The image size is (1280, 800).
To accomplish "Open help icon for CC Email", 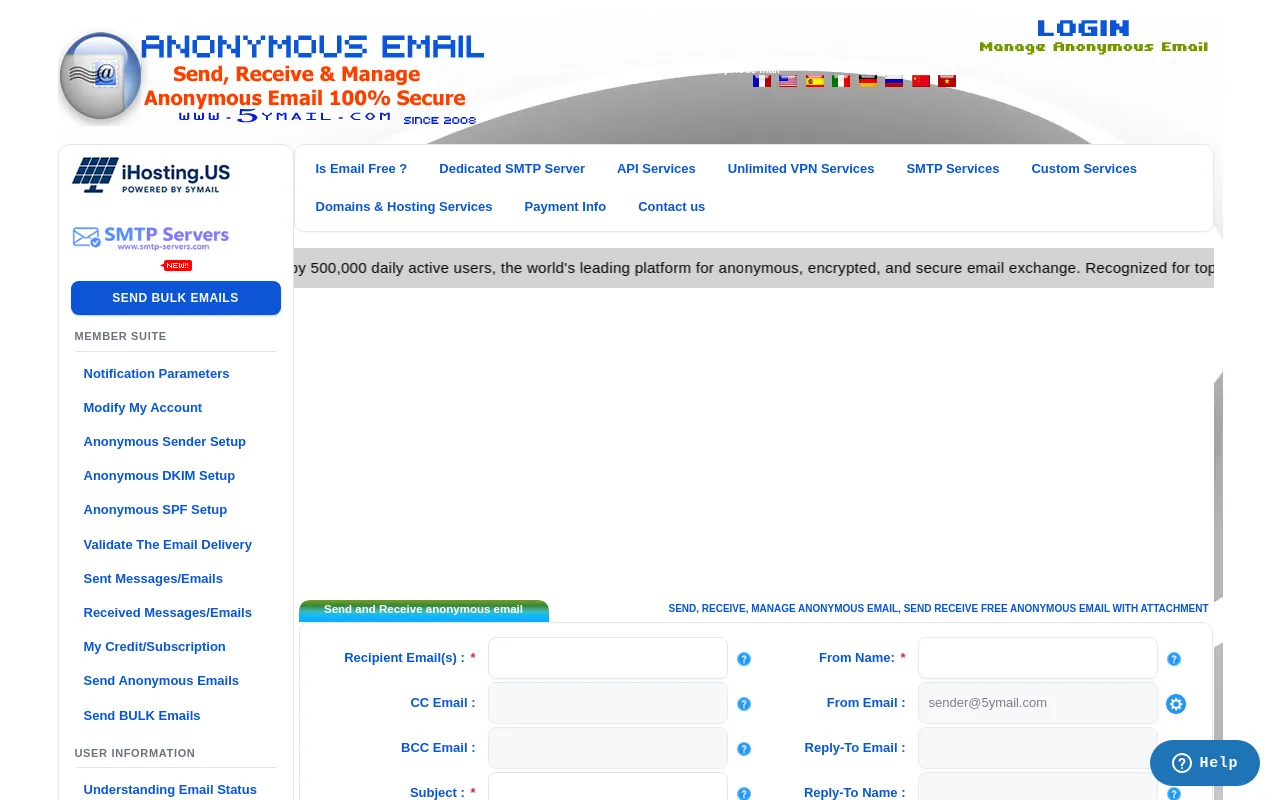I will pos(744,704).
